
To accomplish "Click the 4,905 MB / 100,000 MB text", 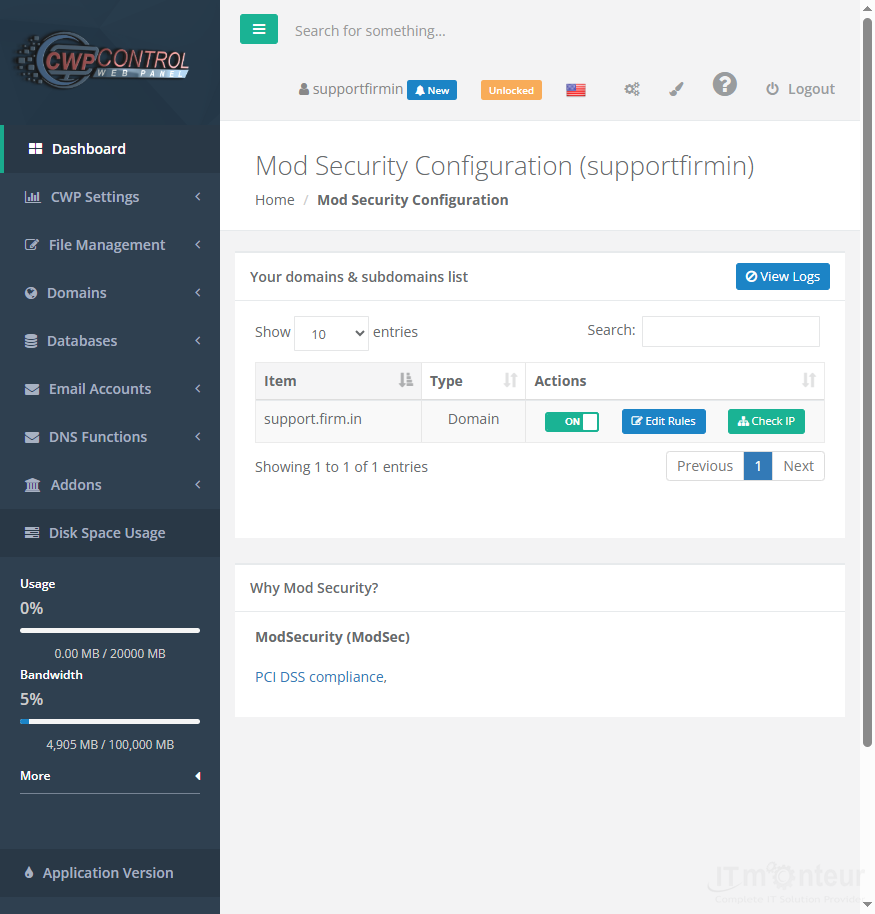I will [110, 745].
